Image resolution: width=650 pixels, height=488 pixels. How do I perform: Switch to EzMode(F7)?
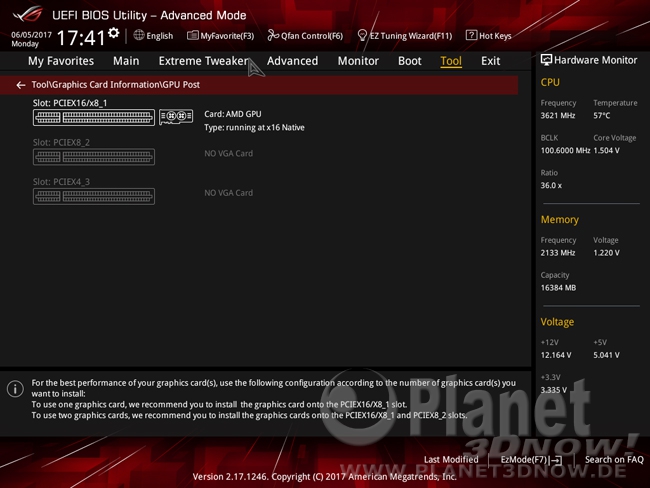click(531, 460)
